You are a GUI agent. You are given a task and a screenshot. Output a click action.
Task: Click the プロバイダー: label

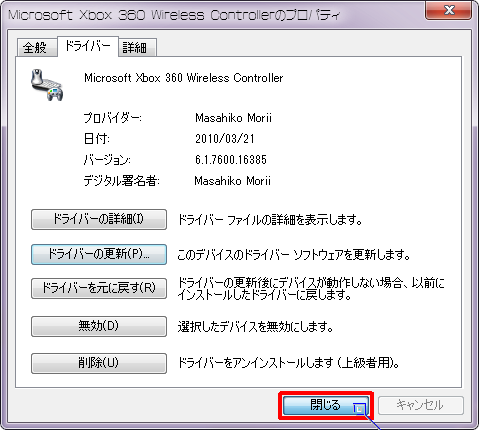click(x=113, y=118)
